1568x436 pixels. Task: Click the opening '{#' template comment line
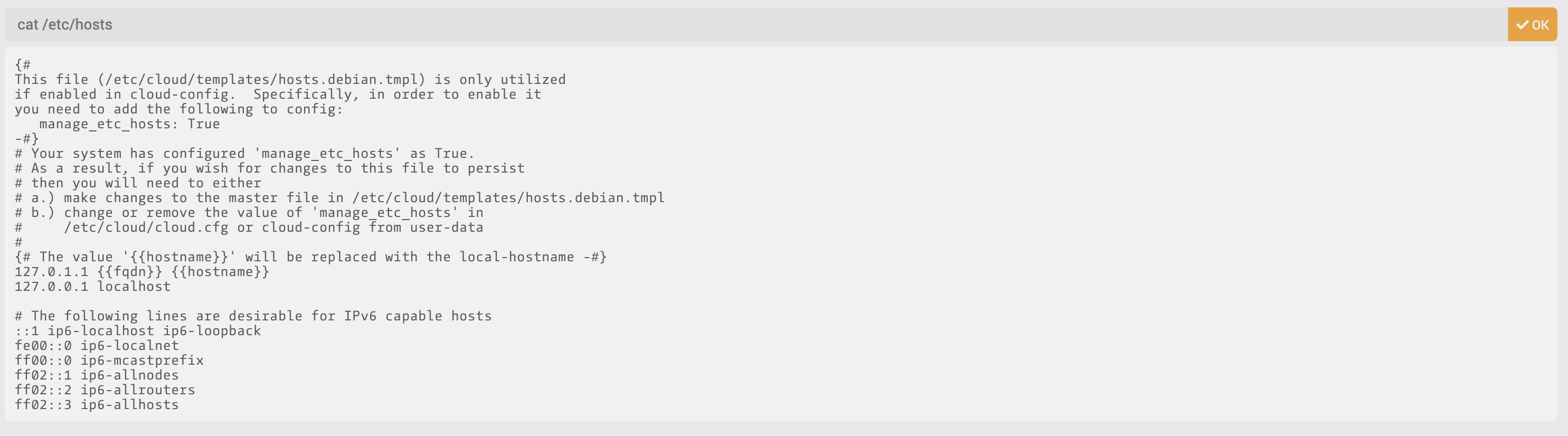(x=23, y=65)
